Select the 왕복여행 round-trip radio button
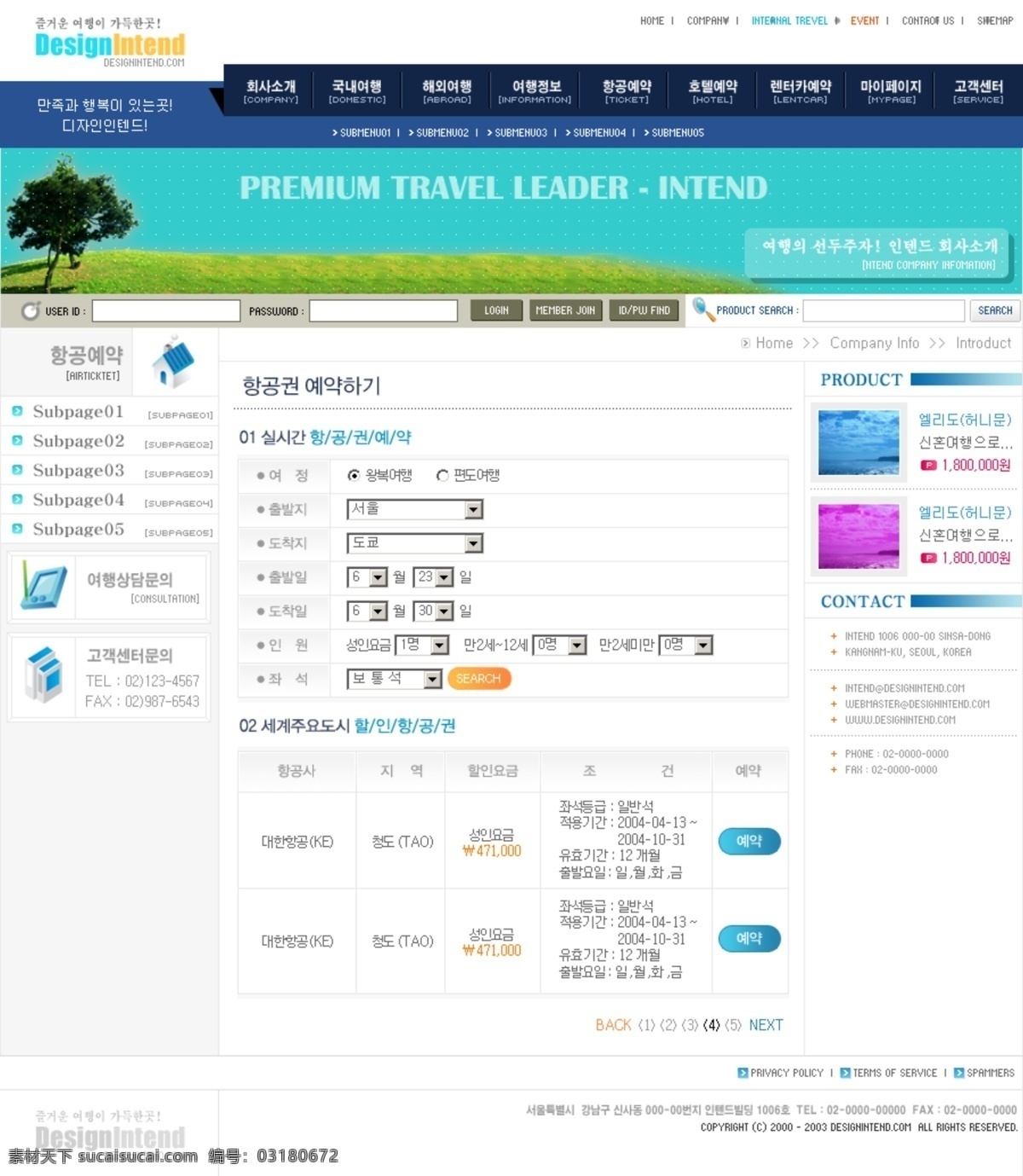Image resolution: width=1023 pixels, height=1176 pixels. point(353,476)
